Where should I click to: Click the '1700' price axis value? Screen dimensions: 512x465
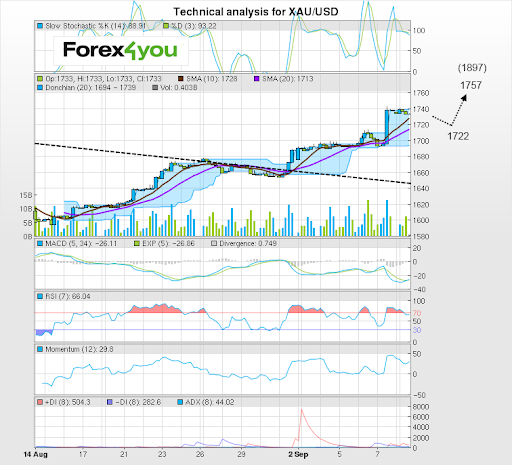click(421, 141)
